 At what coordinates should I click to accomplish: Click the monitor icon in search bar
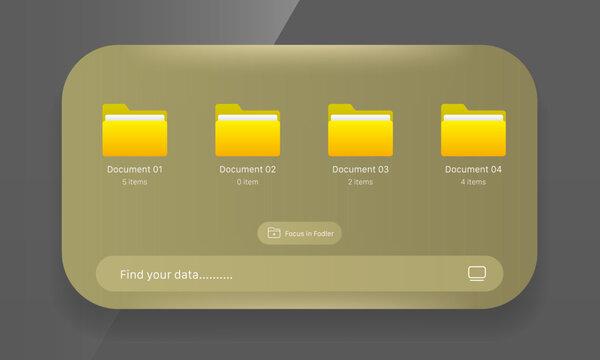click(x=477, y=274)
